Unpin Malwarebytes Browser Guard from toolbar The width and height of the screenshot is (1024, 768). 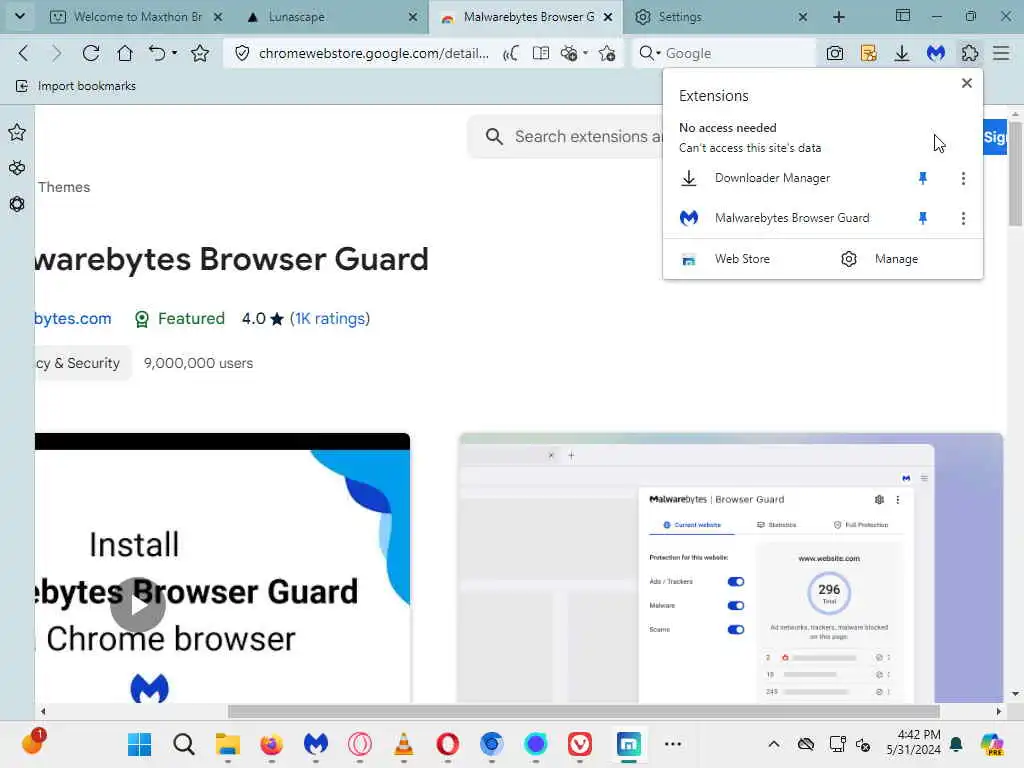[x=923, y=218]
